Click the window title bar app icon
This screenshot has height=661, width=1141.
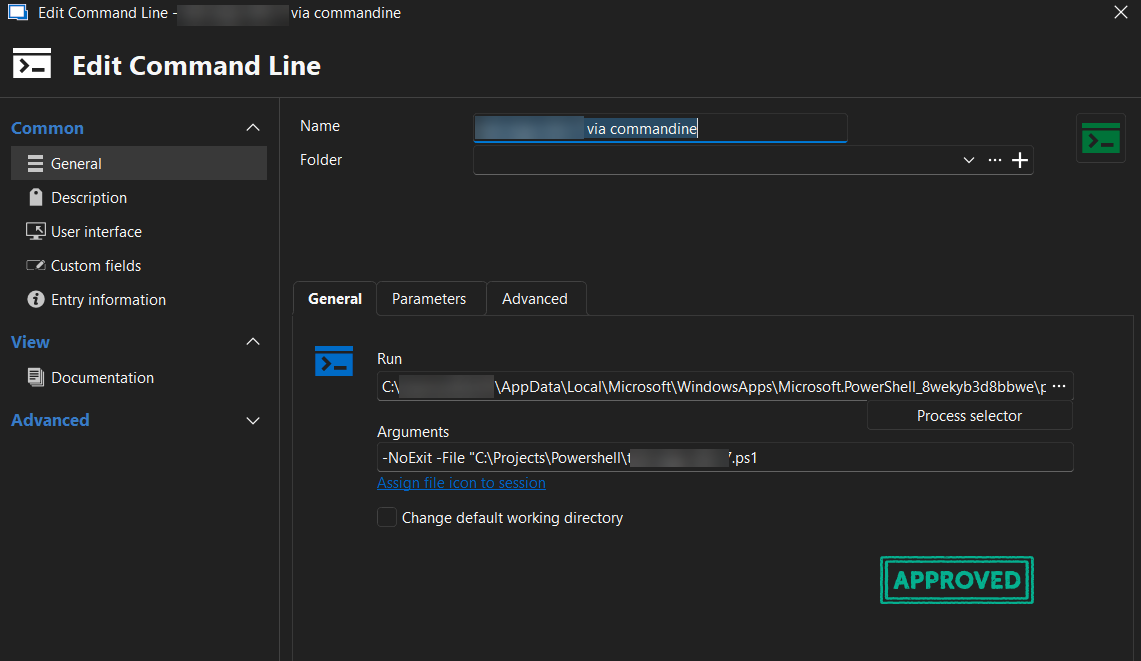[x=17, y=12]
